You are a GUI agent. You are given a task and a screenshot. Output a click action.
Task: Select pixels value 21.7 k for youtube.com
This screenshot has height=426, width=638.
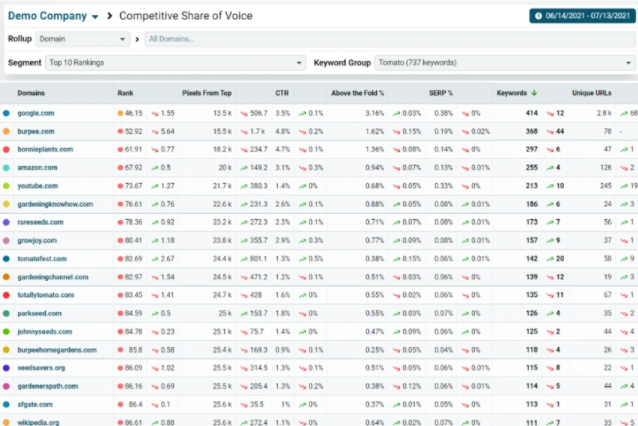tap(222, 186)
